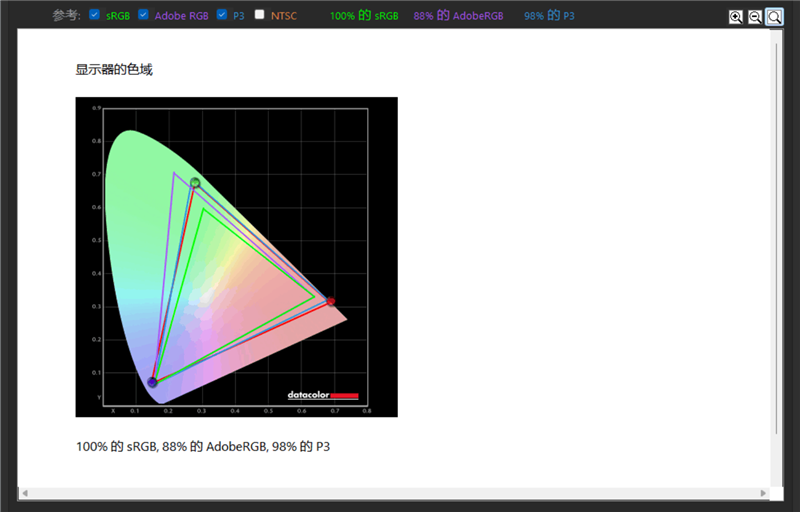Uncheck the sRGB reference checkbox

click(94, 14)
